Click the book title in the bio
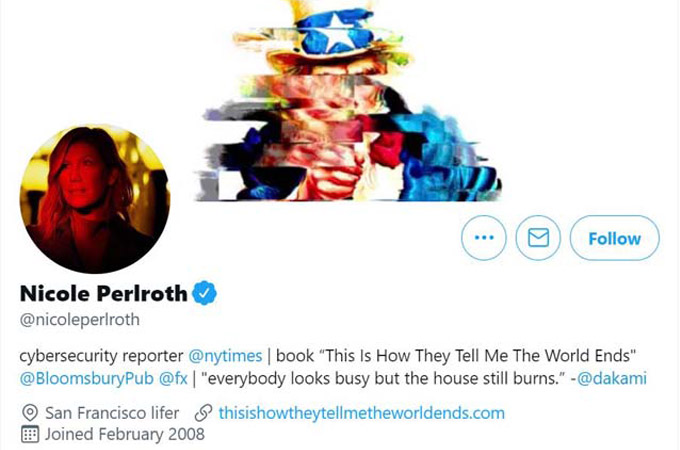Screen dimensions: 680x450 pyautogui.click(x=477, y=356)
